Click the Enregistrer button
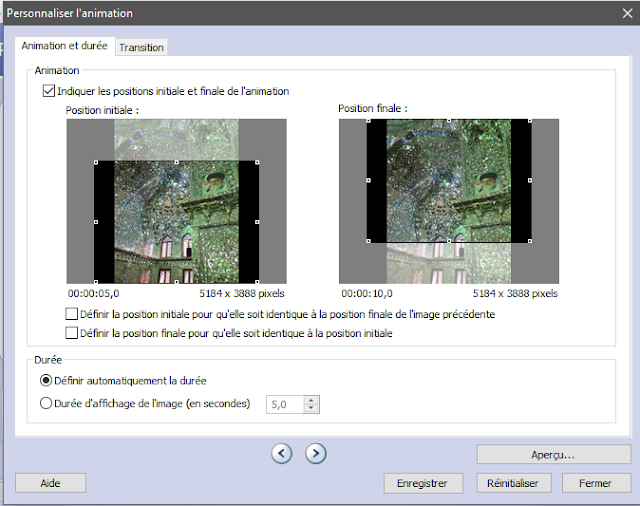640x506 pixels. point(423,483)
